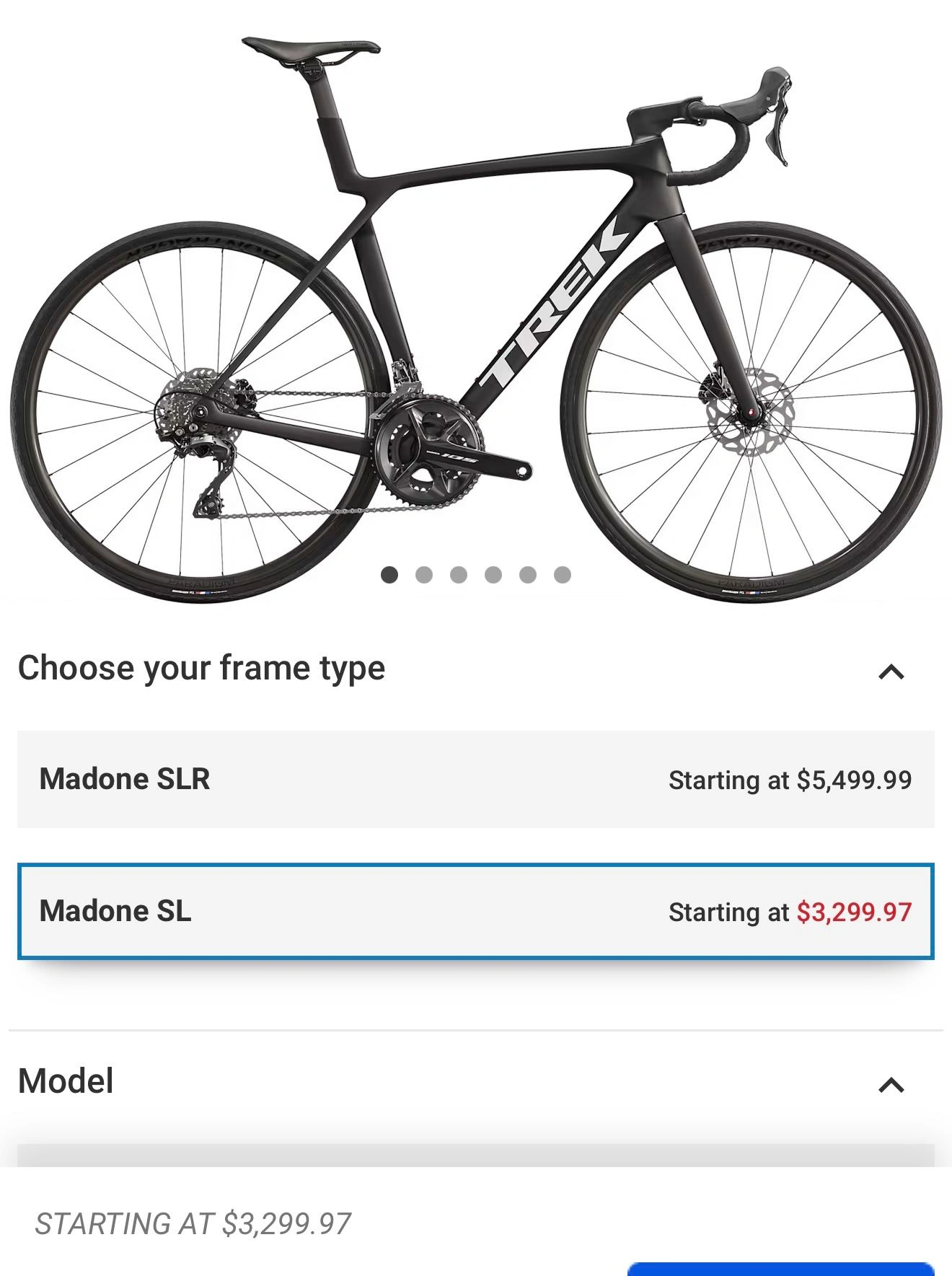The height and width of the screenshot is (1276, 952).
Task: Click the red $3,299.97 sale price
Action: point(854,912)
